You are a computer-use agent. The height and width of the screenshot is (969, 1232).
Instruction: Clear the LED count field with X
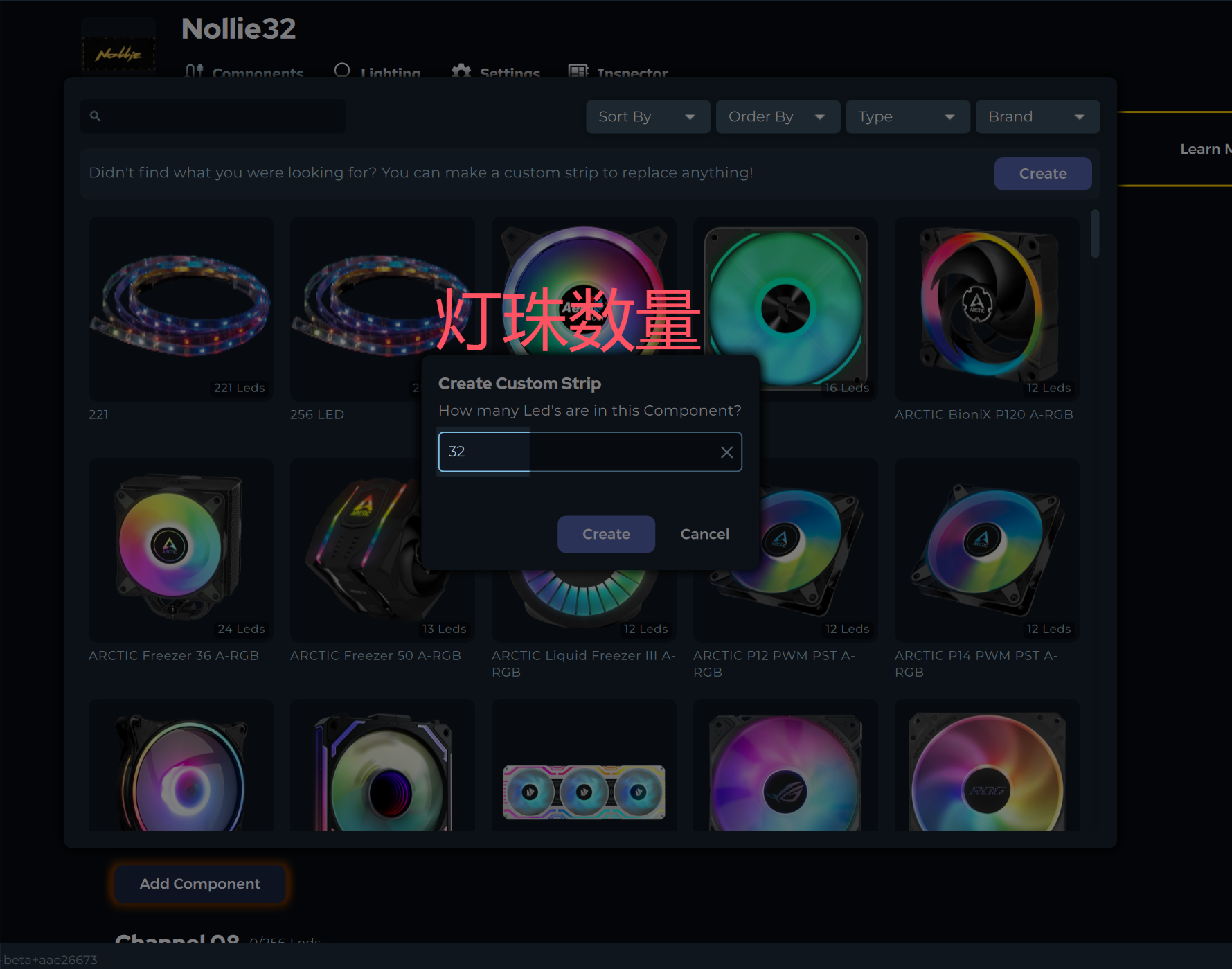coord(726,452)
